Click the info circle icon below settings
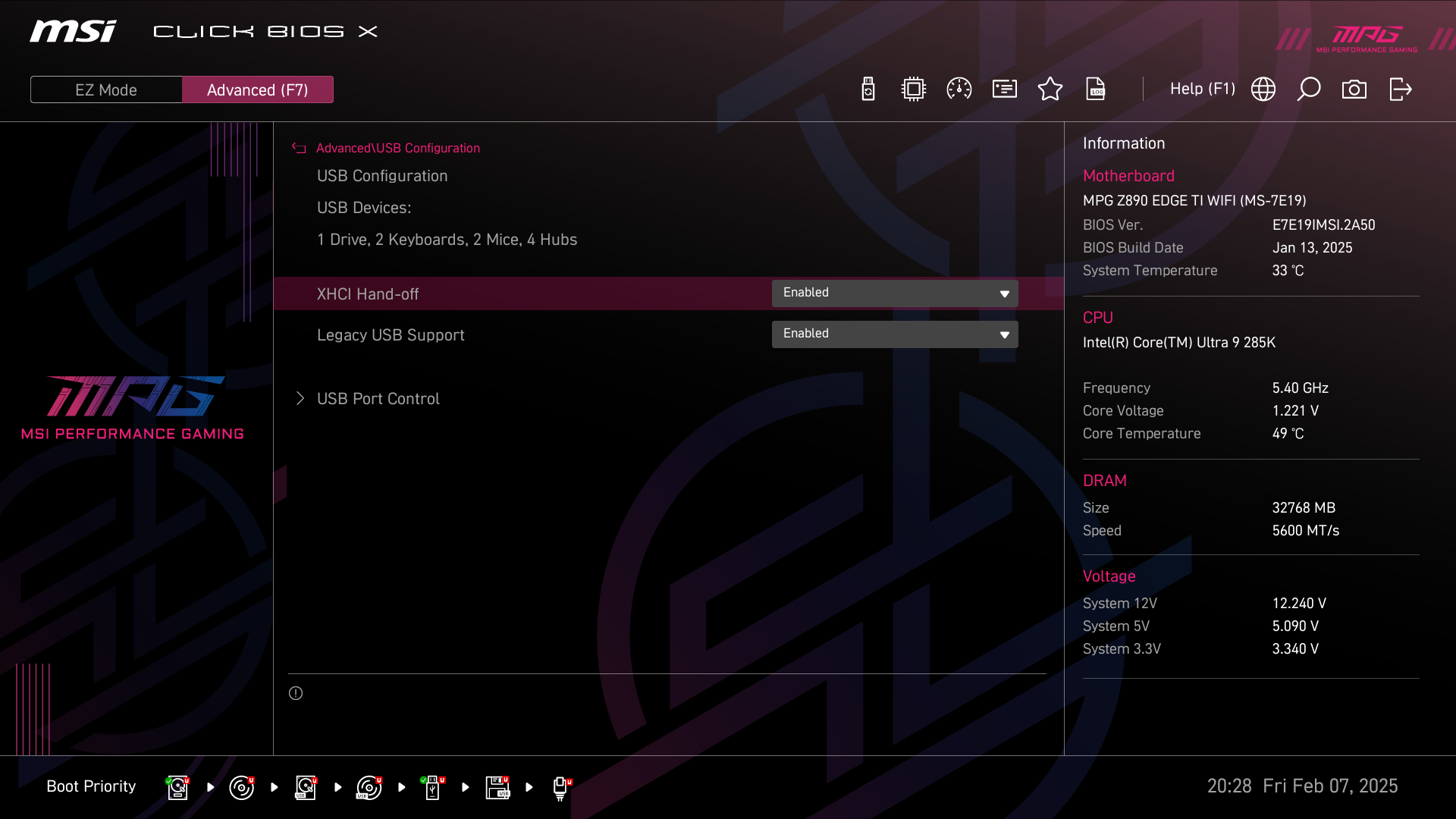This screenshot has width=1456, height=819. tap(296, 693)
